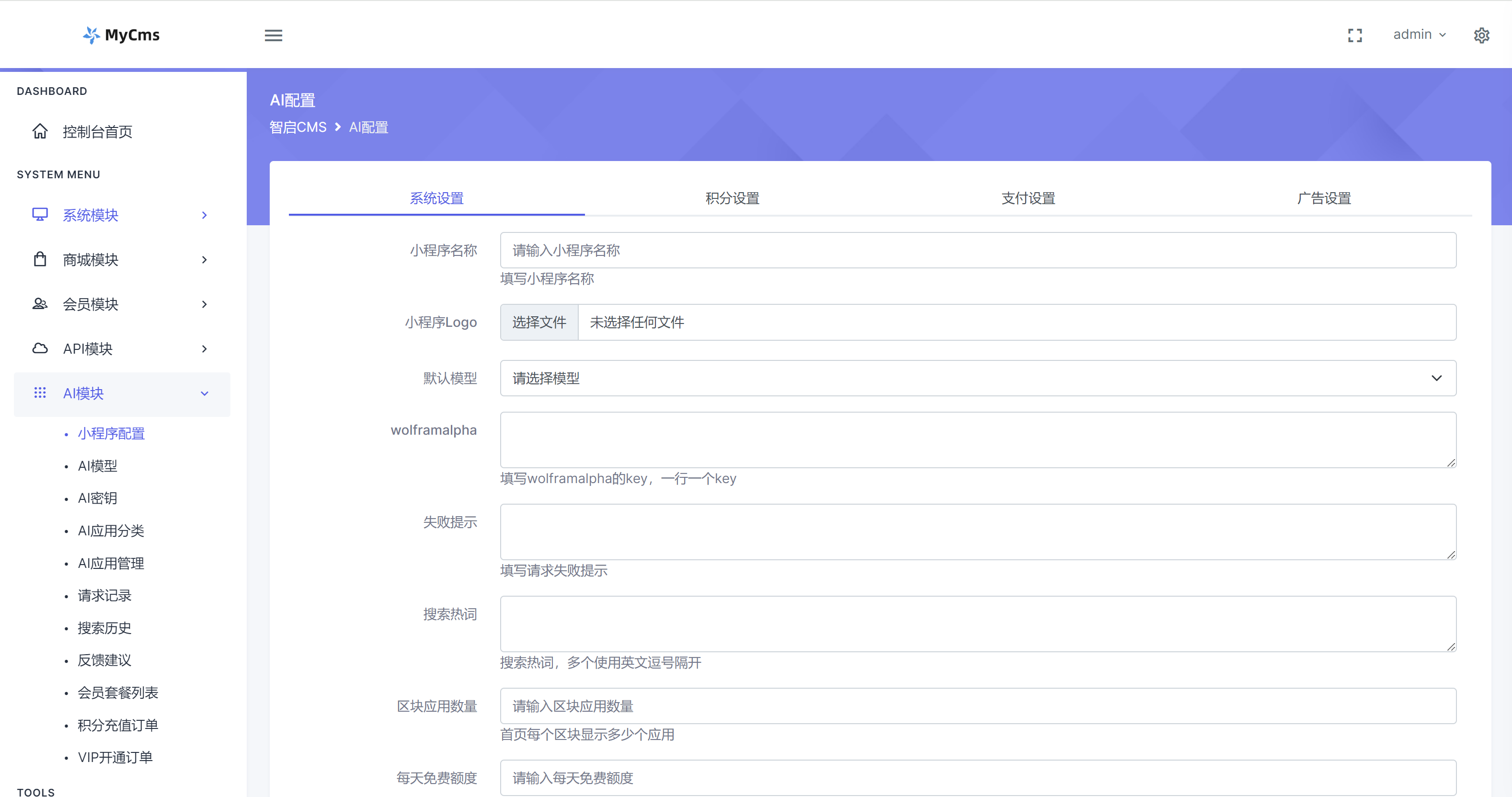1512x797 pixels.
Task: Switch to the 系统设置 tab
Action: point(437,198)
